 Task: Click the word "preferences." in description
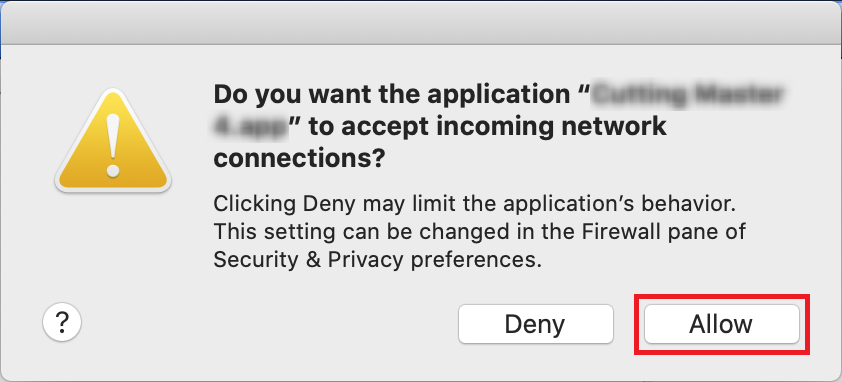[x=475, y=262]
